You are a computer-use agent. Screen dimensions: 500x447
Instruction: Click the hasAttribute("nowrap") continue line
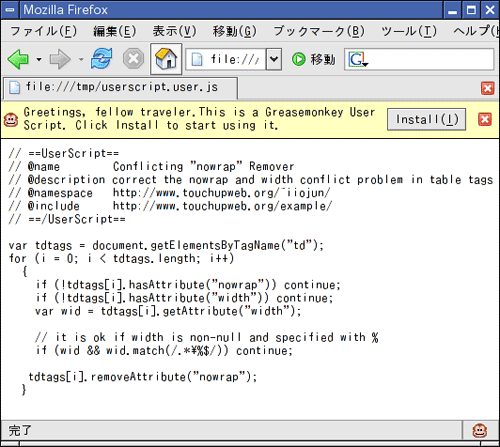pyautogui.click(x=188, y=285)
